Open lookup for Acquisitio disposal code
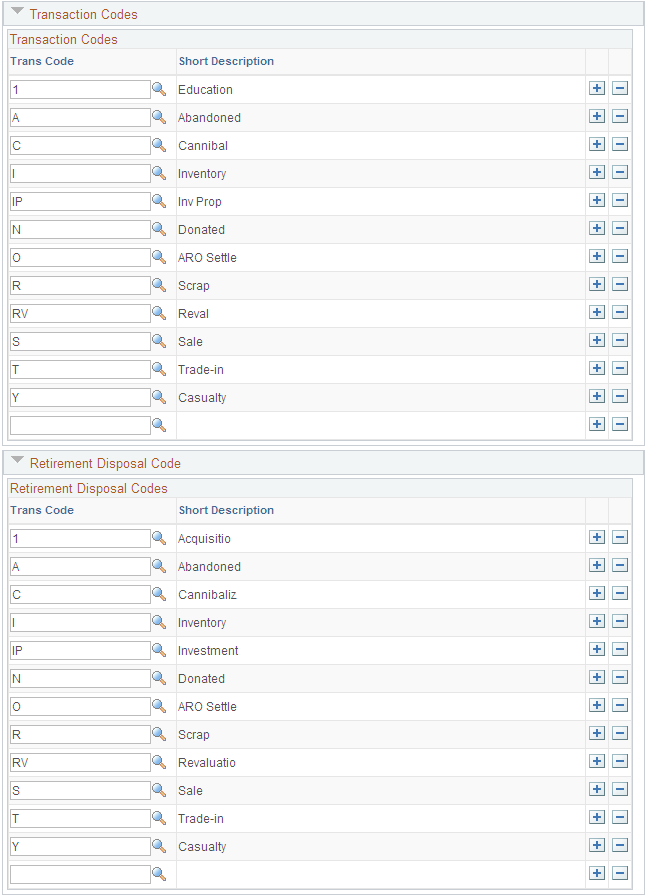The width and height of the screenshot is (646, 895). pos(159,538)
